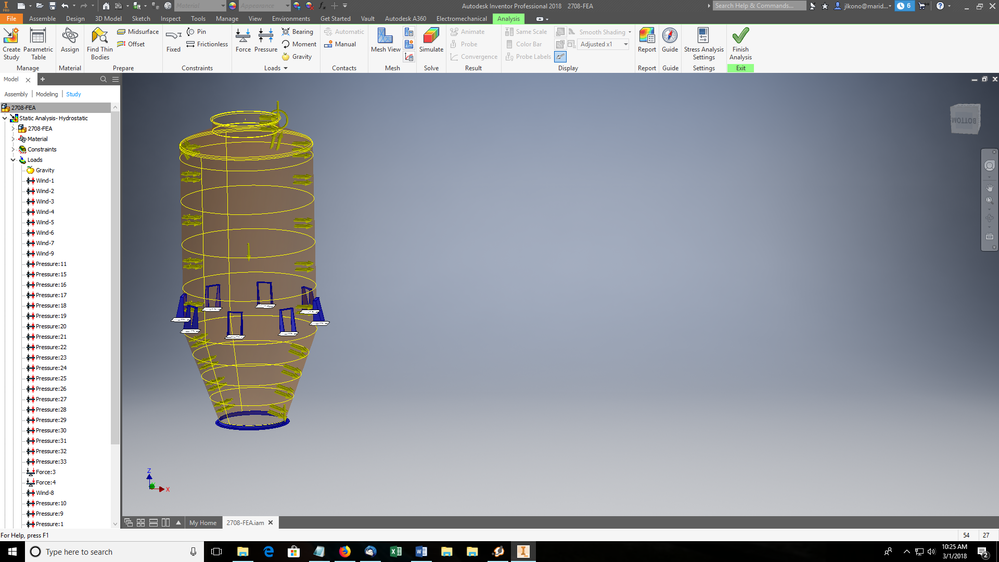
Task: Click the Windows search box
Action: pyautogui.click(x=115, y=552)
